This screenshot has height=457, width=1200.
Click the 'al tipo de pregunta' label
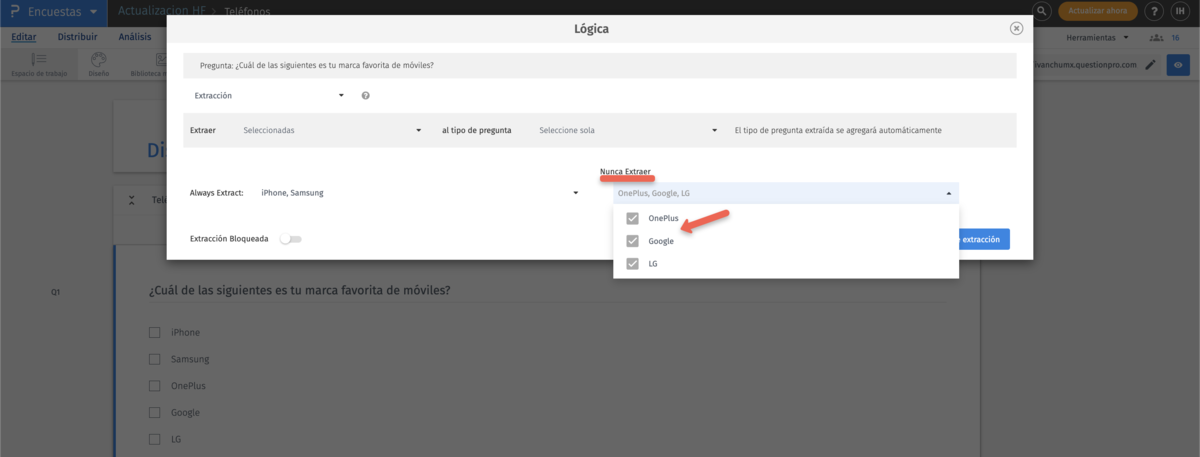click(x=477, y=130)
